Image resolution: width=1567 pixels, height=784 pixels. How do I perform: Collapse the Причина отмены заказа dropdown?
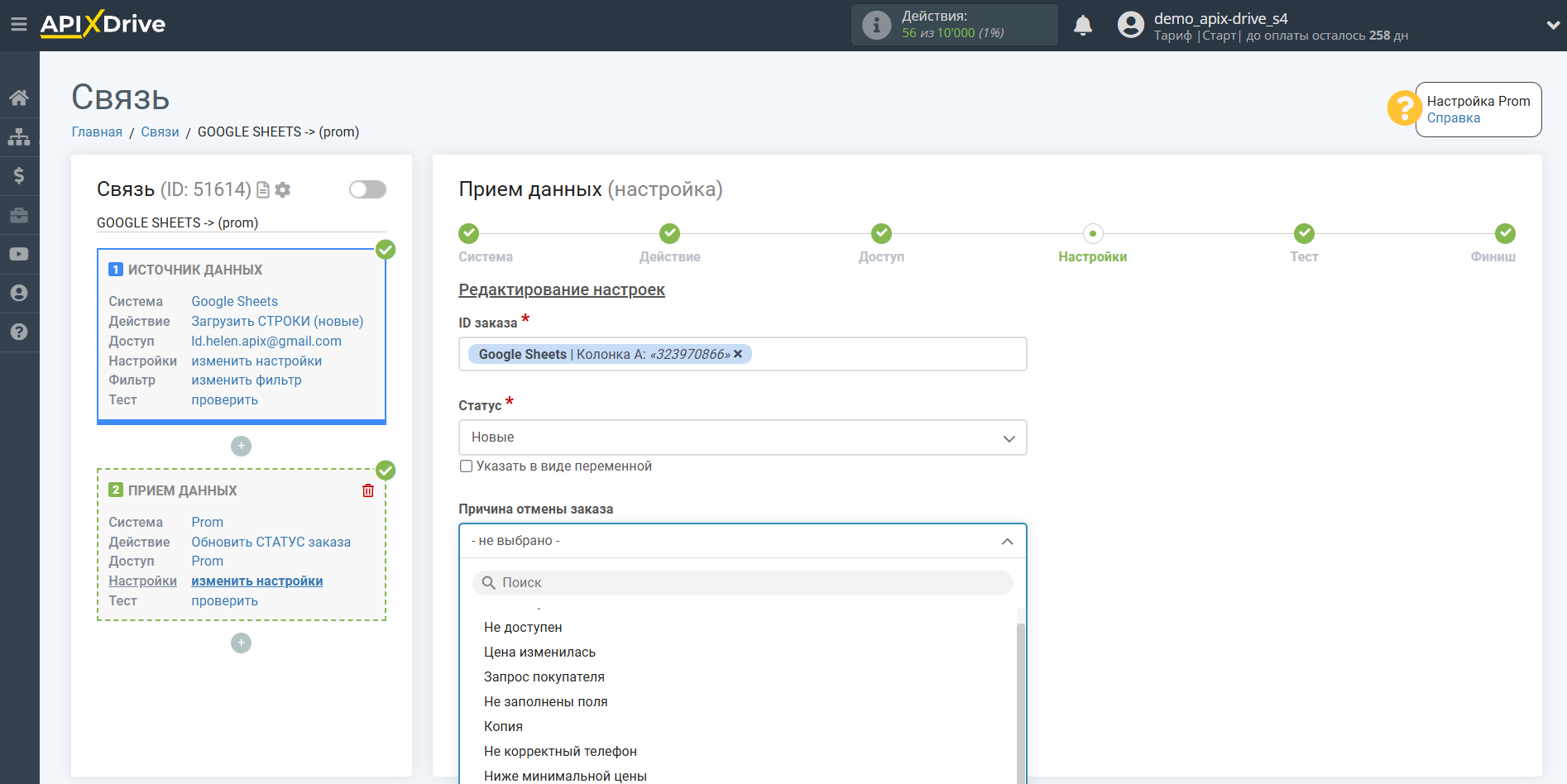point(742,541)
